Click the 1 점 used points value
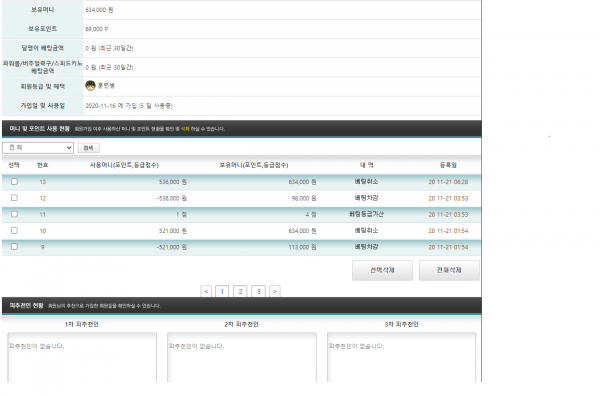This screenshot has height=396, width=600. point(181,215)
